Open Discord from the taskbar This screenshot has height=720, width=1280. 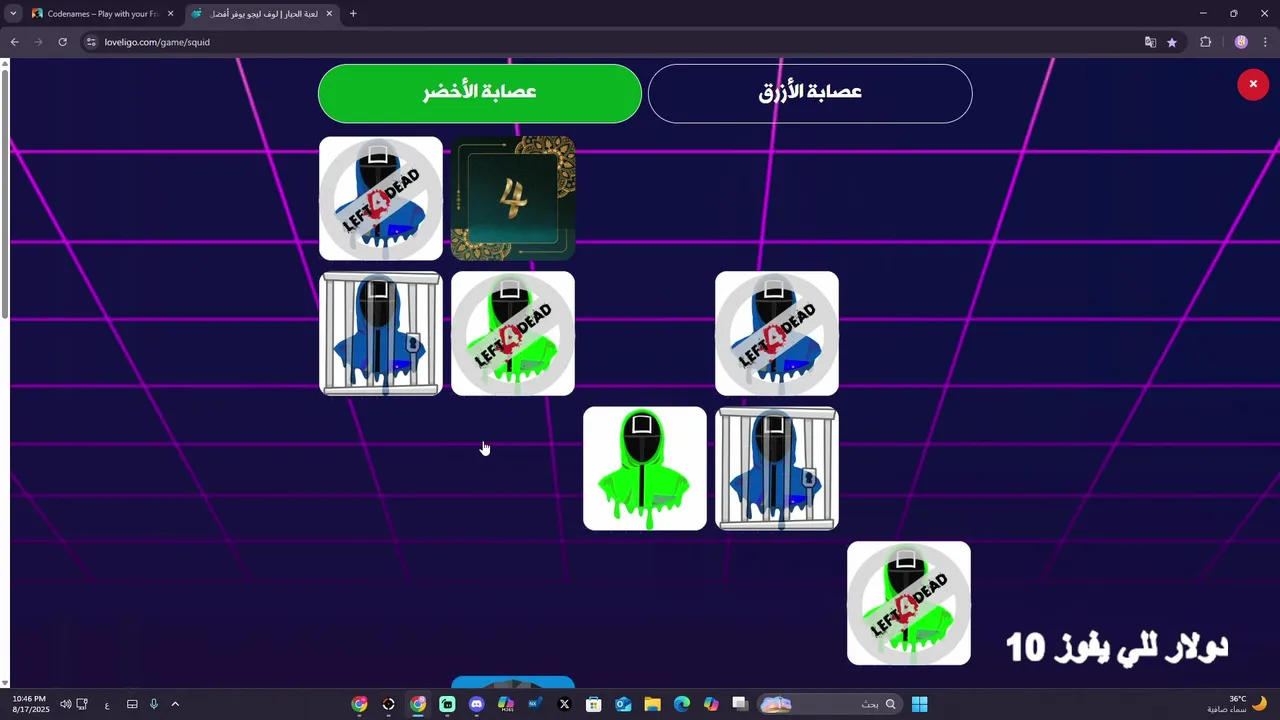pyautogui.click(x=477, y=704)
